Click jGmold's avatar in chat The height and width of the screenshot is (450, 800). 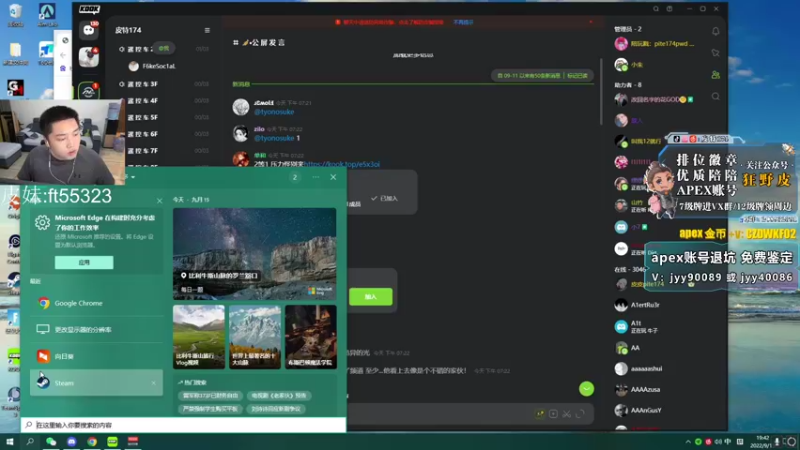(x=241, y=107)
